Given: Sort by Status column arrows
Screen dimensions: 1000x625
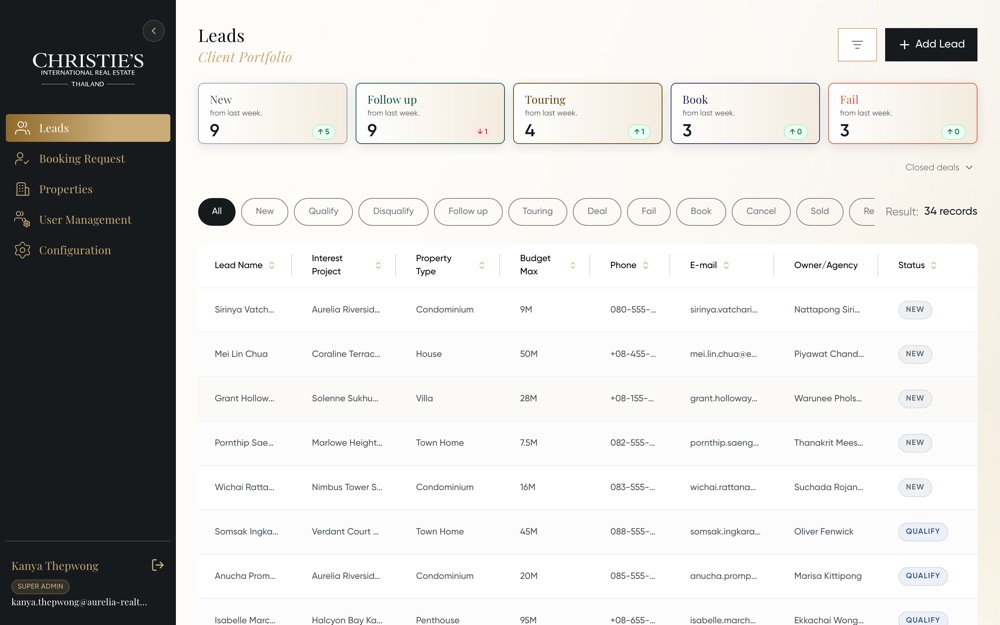Looking at the screenshot, I should 934,265.
